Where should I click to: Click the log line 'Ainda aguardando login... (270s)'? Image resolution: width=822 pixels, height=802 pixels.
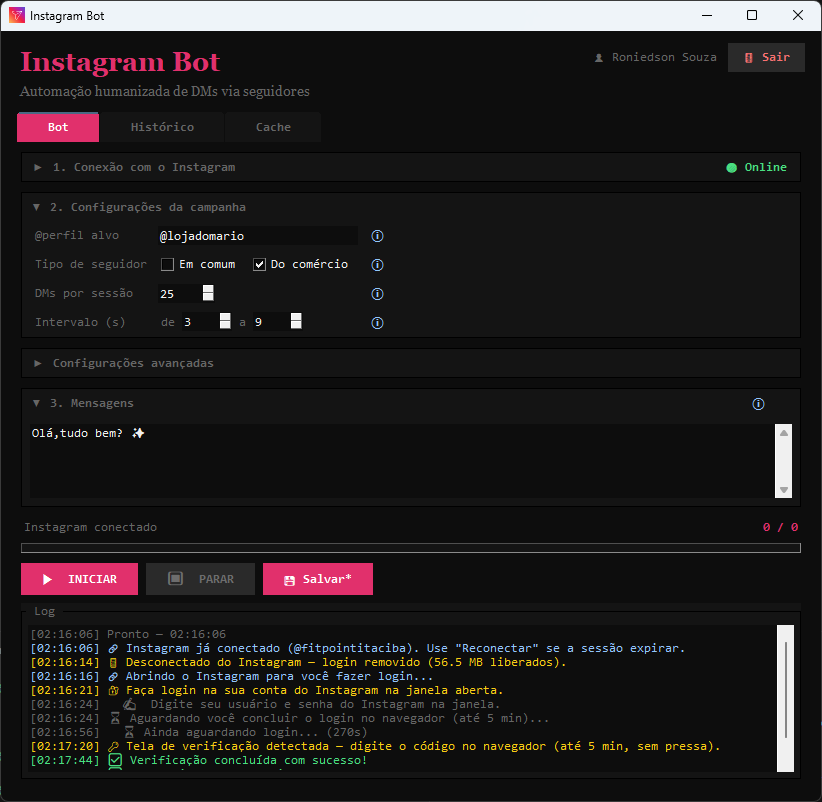pos(199,732)
